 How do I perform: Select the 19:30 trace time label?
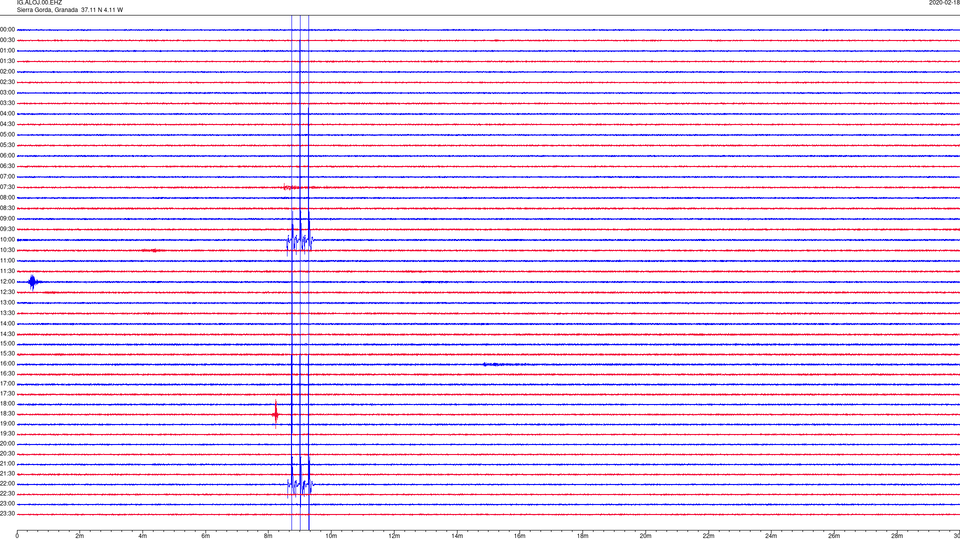point(7,433)
